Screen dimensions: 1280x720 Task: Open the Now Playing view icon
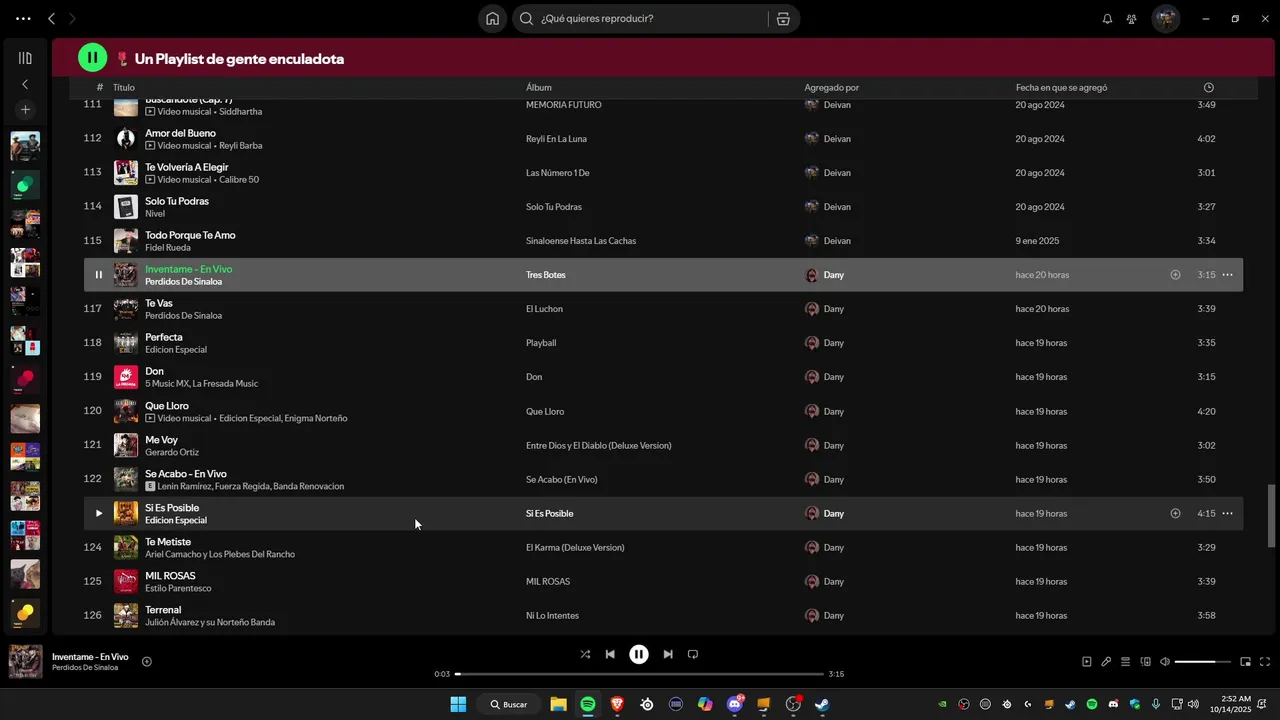(x=1087, y=661)
